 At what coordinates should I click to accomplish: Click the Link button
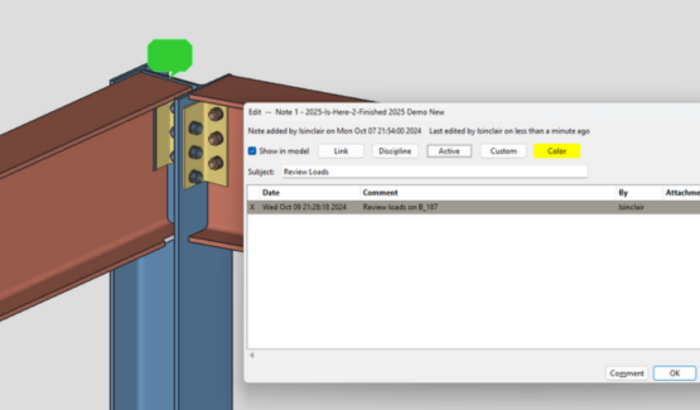[x=341, y=151]
